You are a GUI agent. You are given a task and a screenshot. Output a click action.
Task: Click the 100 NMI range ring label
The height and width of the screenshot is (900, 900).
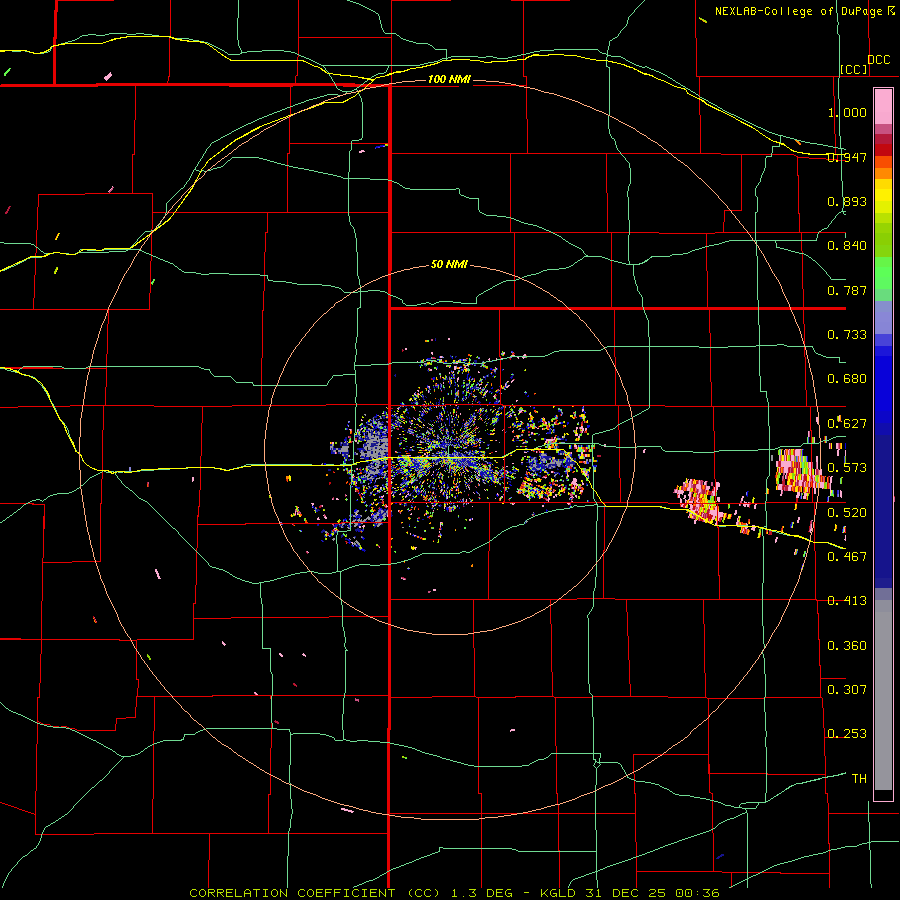click(449, 79)
